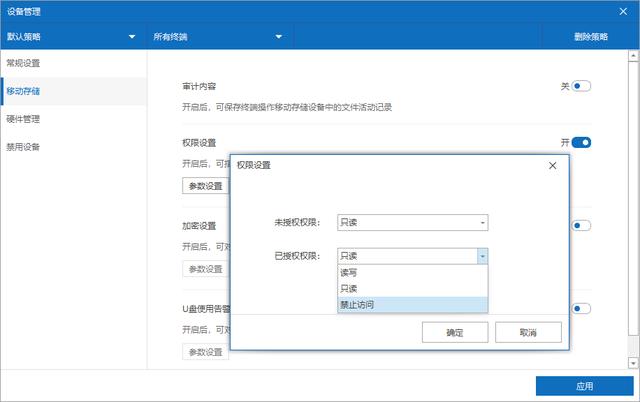Go to 常规设置 section
Image resolution: width=640 pixels, height=402 pixels.
(x=73, y=63)
